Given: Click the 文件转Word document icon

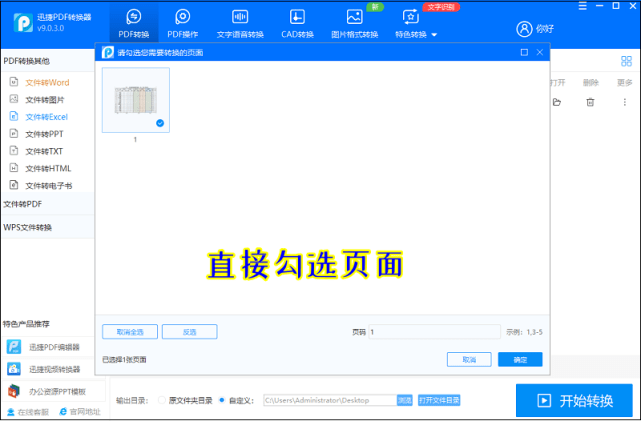Looking at the screenshot, I should [x=14, y=82].
